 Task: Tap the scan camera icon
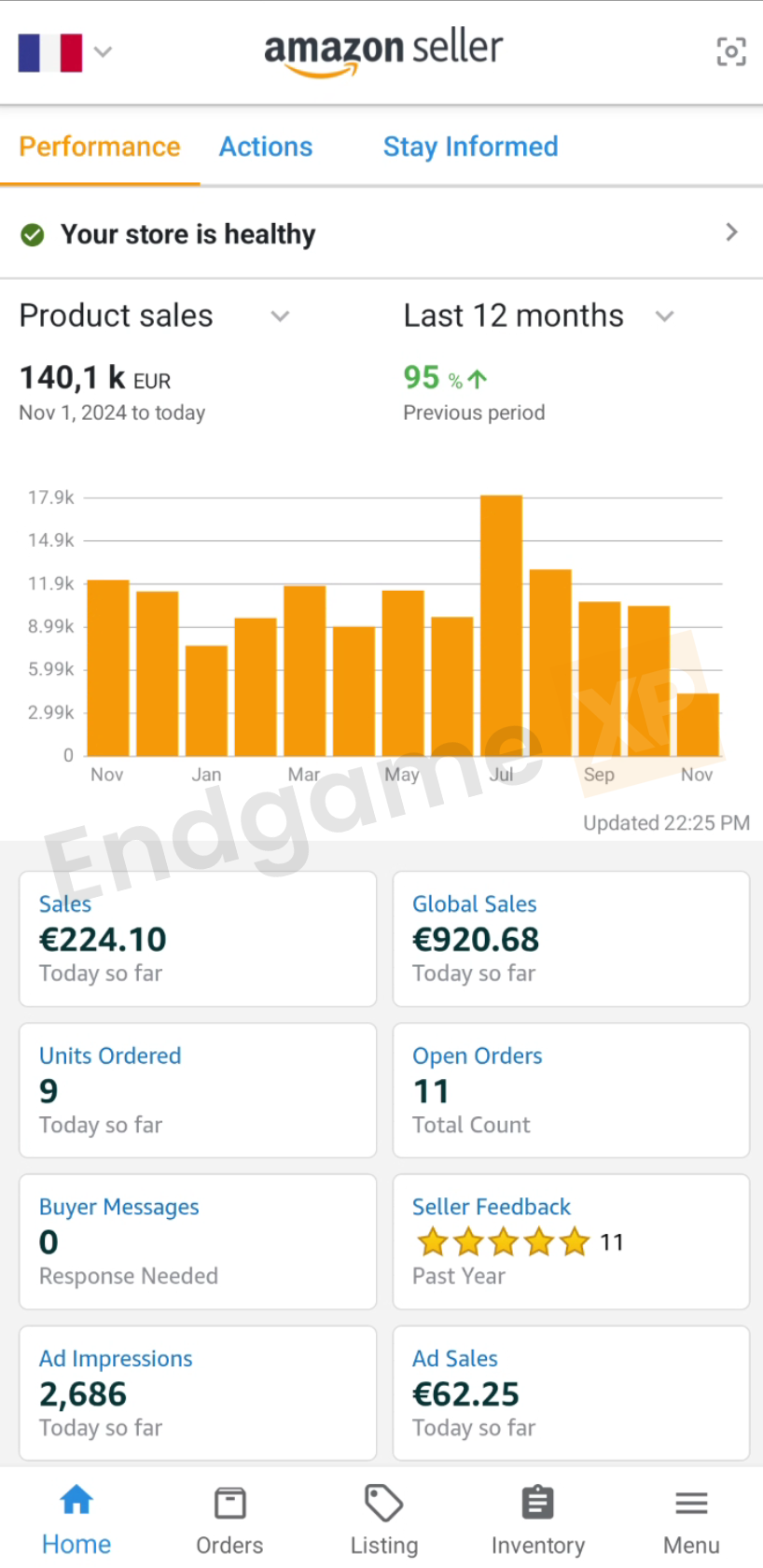pyautogui.click(x=731, y=51)
